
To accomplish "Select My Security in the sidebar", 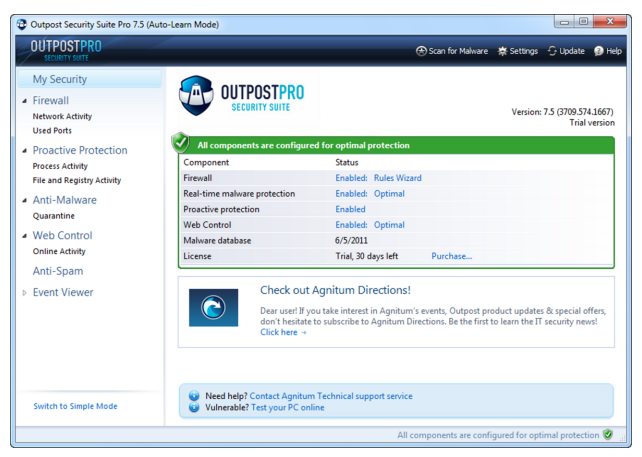I will tap(90, 79).
